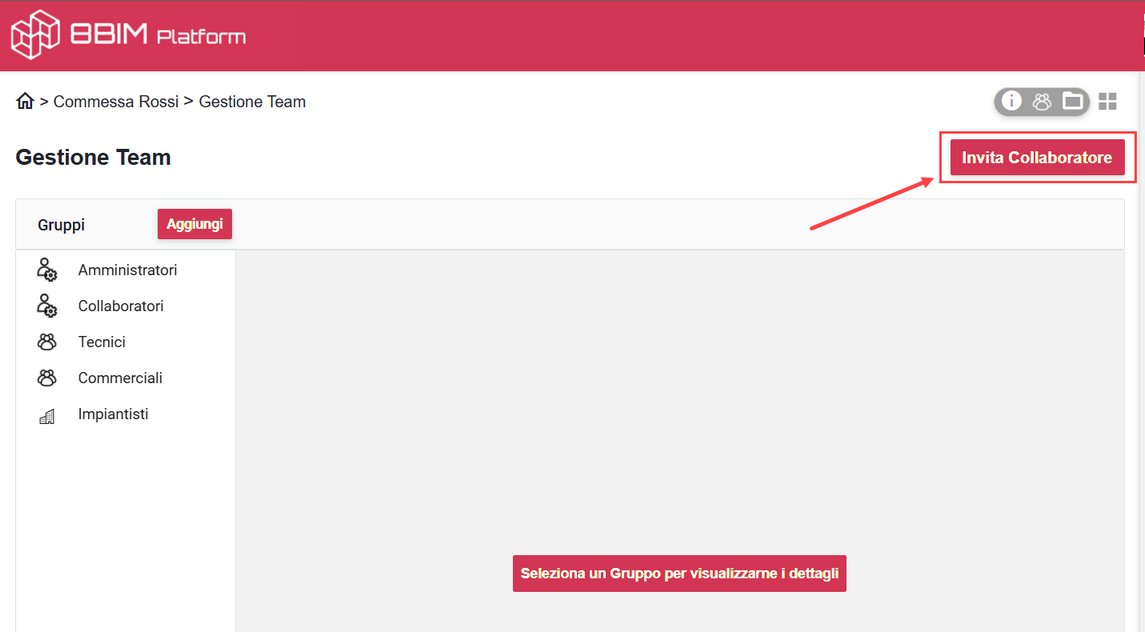Click the user-gear icon beside Amministratori

pos(46,269)
